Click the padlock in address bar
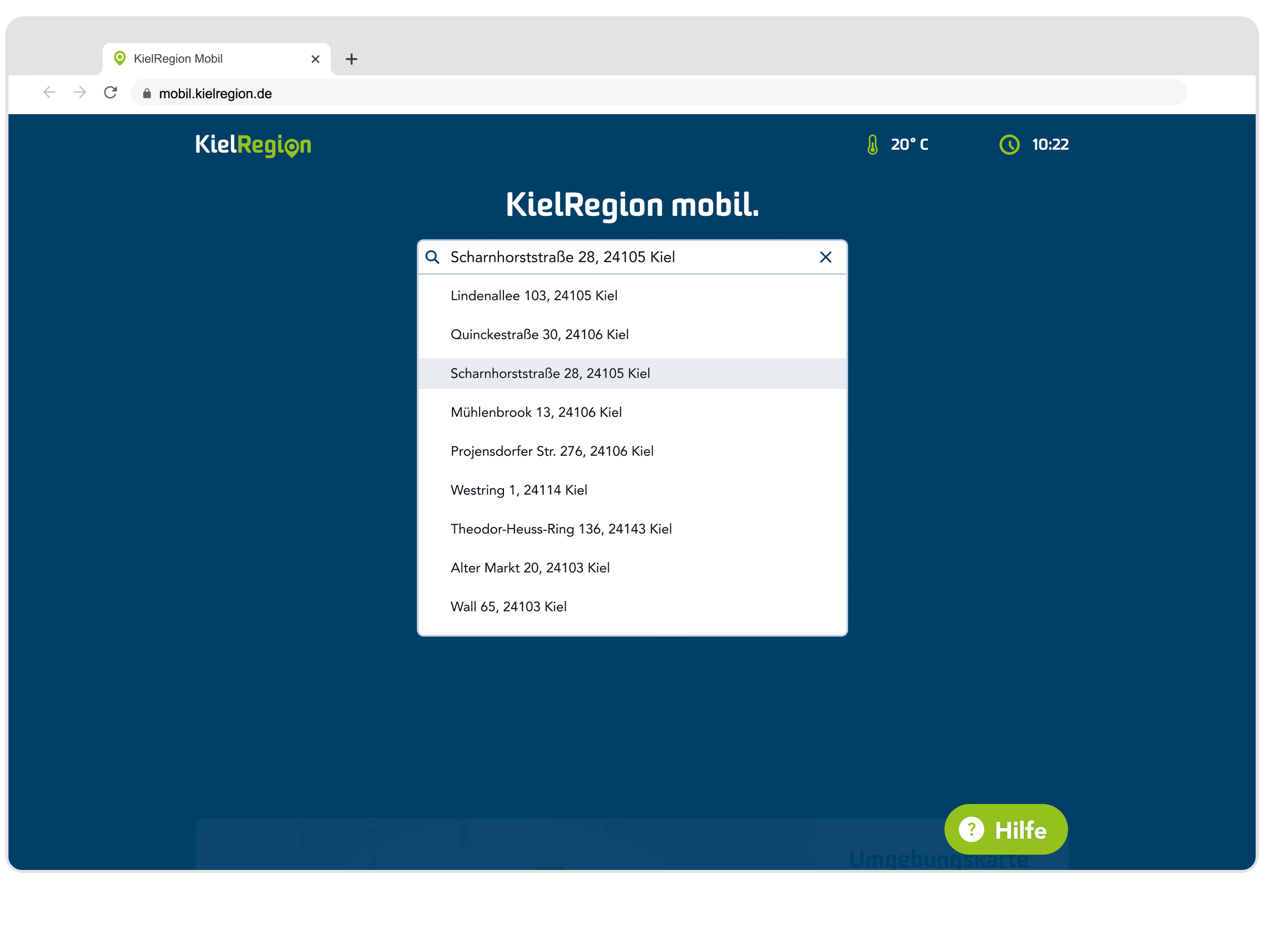Image resolution: width=1265 pixels, height=952 pixels. click(x=147, y=94)
